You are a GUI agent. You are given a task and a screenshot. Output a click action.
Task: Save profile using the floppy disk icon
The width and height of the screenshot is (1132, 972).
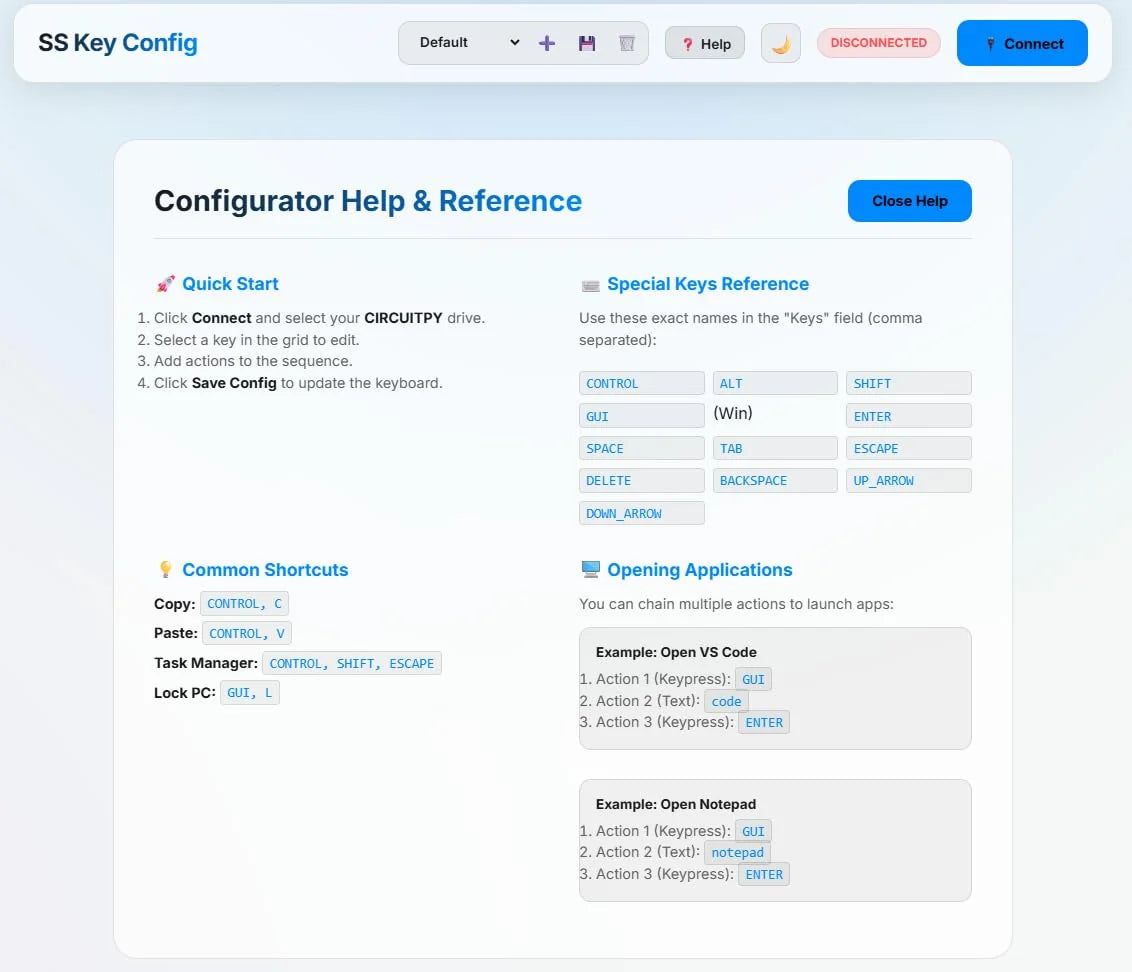click(587, 43)
